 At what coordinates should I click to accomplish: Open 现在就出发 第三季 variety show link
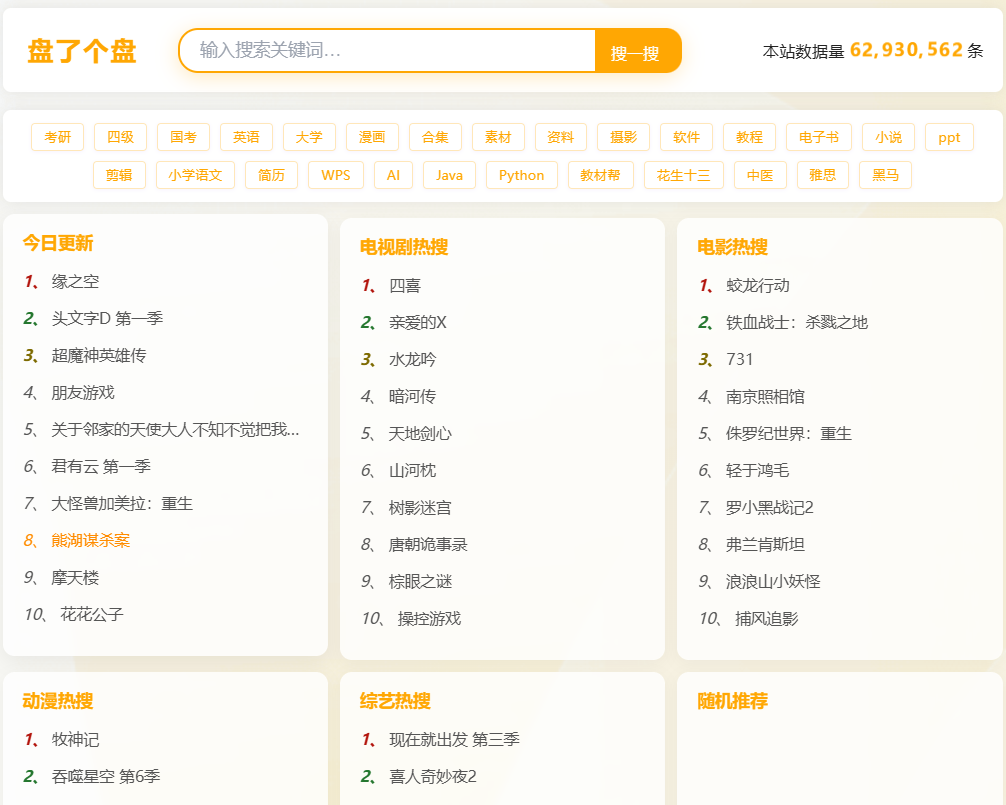tap(454, 740)
